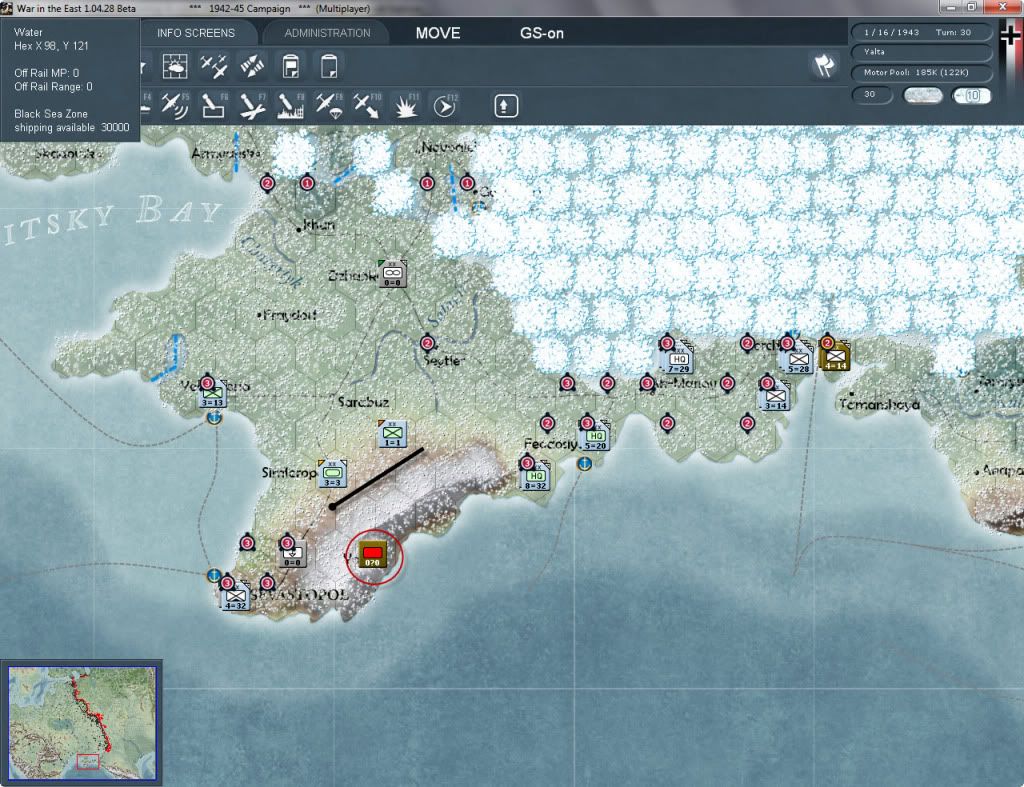Select the F9 air transport mode

tap(328, 106)
